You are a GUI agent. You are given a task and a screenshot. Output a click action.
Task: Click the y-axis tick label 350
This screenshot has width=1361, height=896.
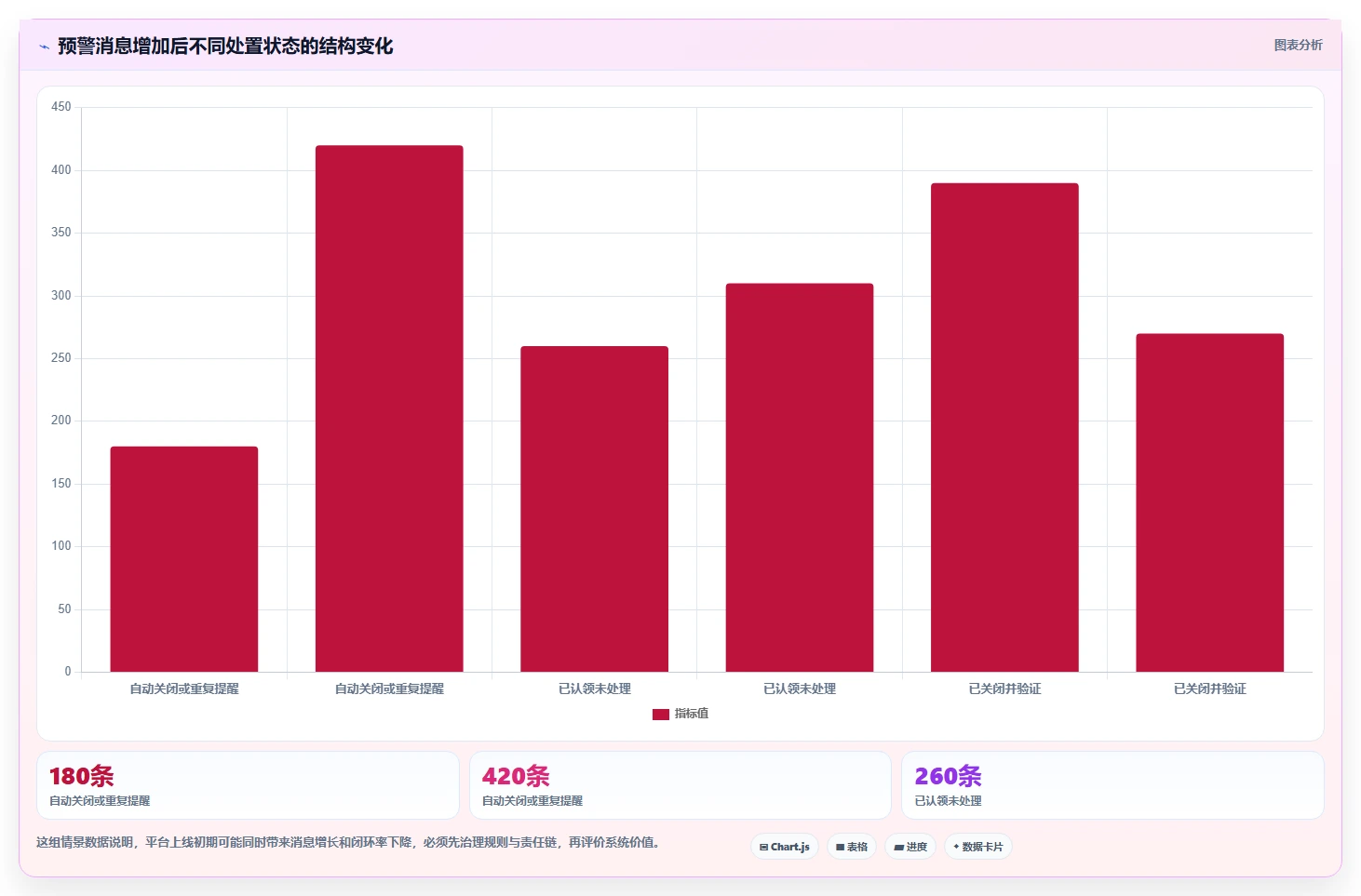point(61,233)
